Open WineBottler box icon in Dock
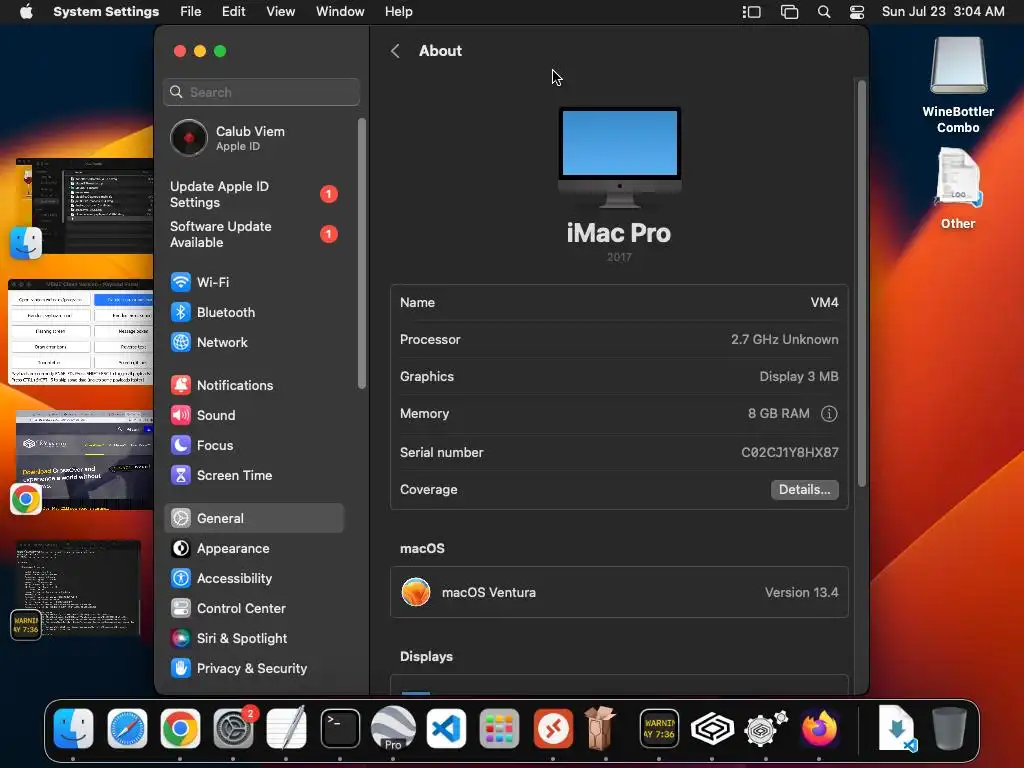 click(x=601, y=728)
